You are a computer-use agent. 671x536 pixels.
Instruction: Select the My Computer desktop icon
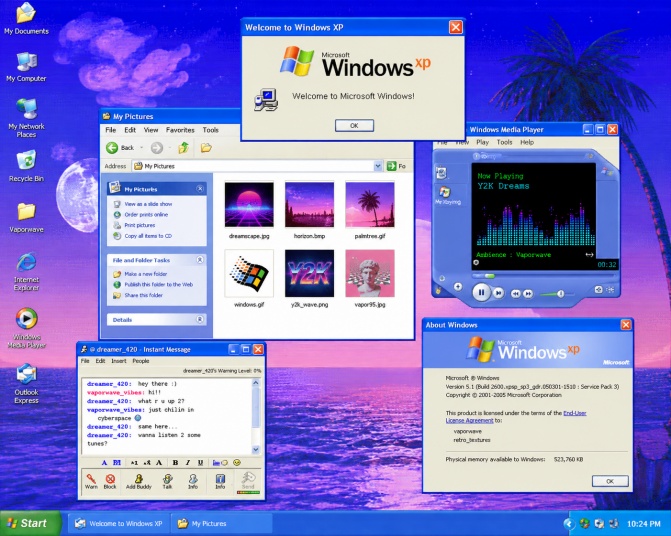click(x=26, y=67)
